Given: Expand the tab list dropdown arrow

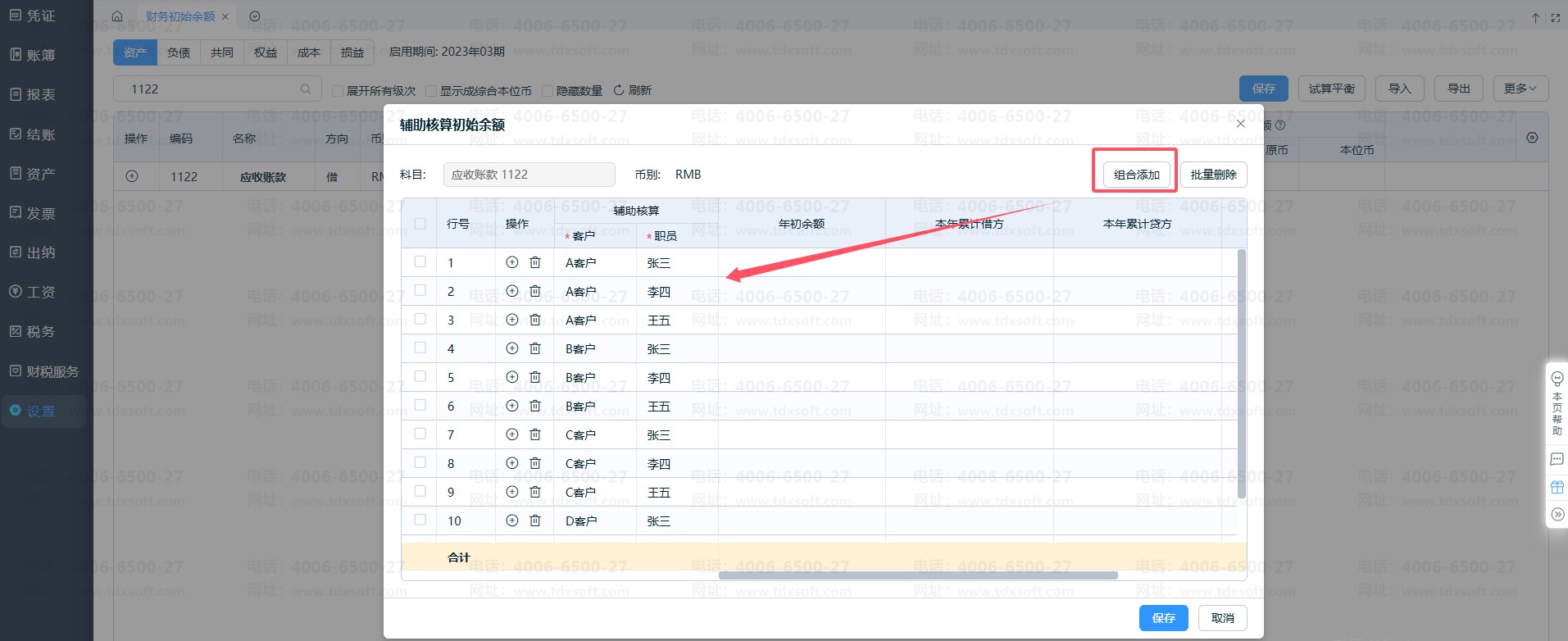Looking at the screenshot, I should click(255, 16).
